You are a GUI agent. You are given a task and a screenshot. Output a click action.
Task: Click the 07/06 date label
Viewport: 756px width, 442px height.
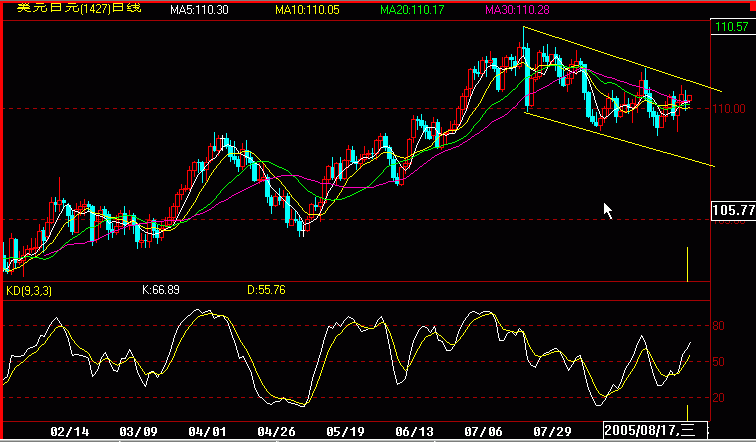point(483,431)
